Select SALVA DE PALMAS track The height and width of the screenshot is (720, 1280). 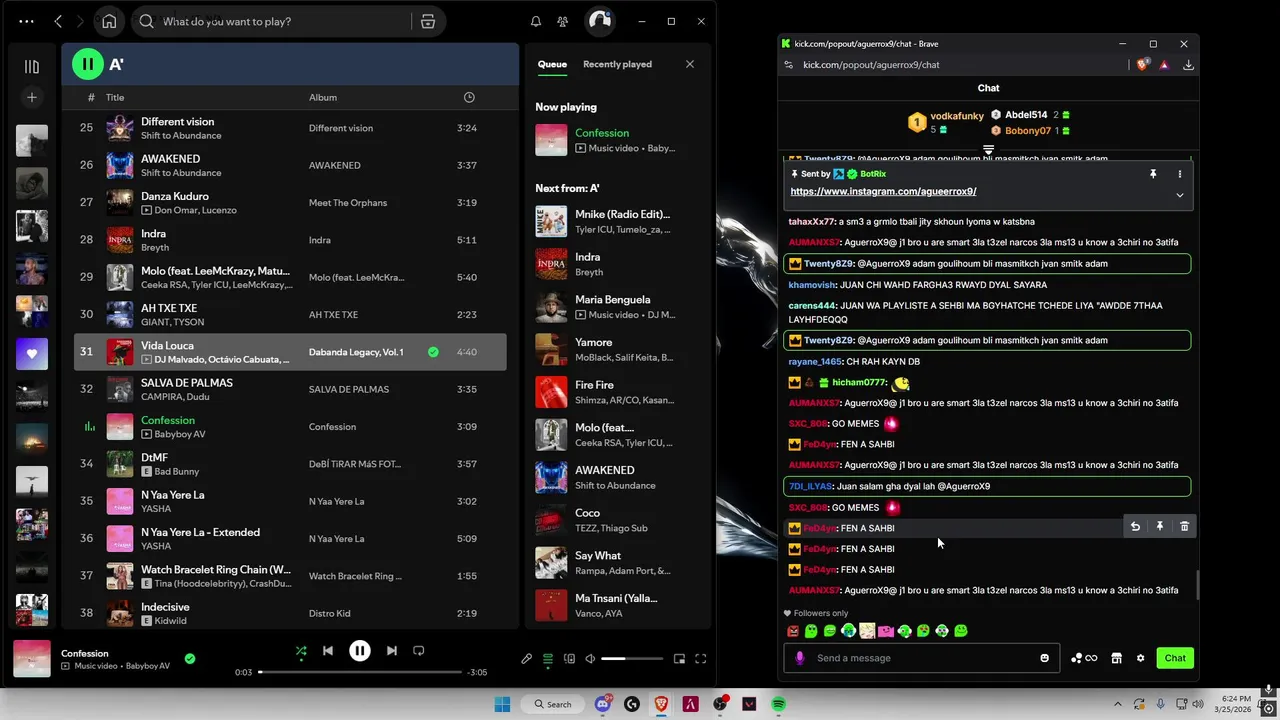[x=290, y=389]
